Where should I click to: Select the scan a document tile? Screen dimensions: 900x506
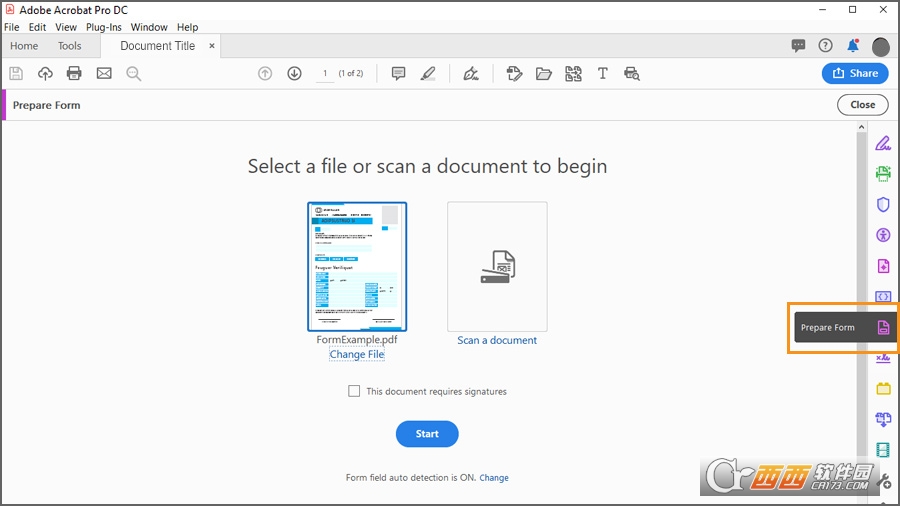pos(497,266)
